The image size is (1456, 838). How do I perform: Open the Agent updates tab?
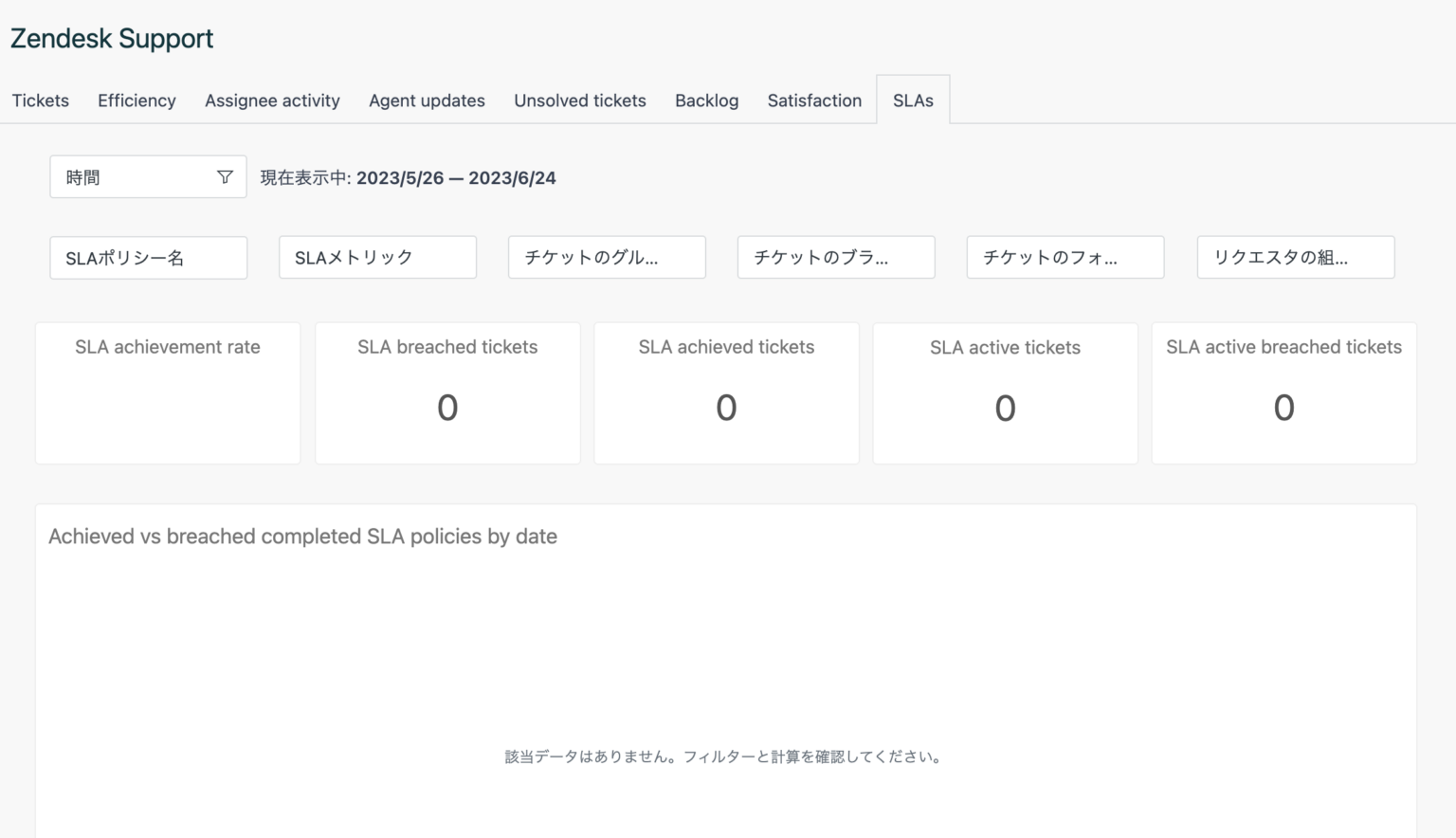pyautogui.click(x=427, y=100)
